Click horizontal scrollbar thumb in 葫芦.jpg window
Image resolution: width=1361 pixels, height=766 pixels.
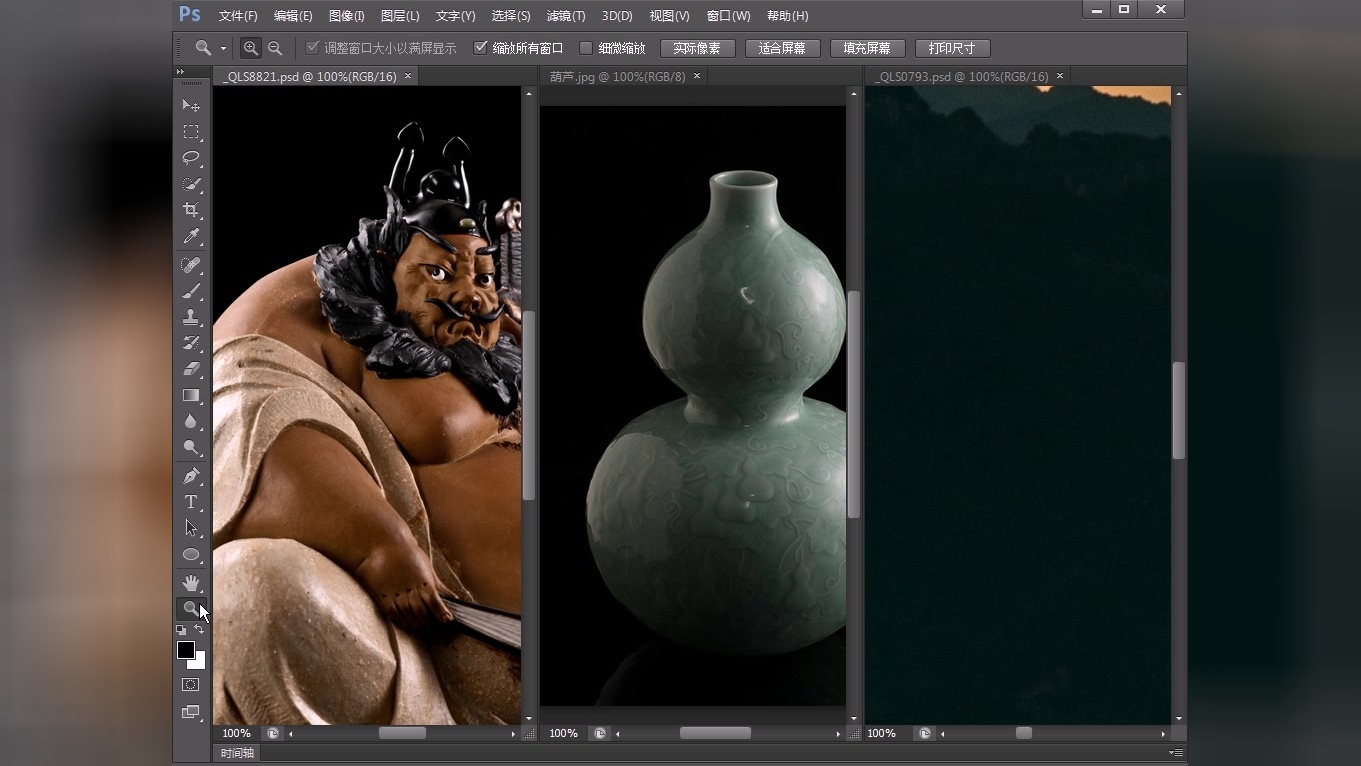[715, 733]
